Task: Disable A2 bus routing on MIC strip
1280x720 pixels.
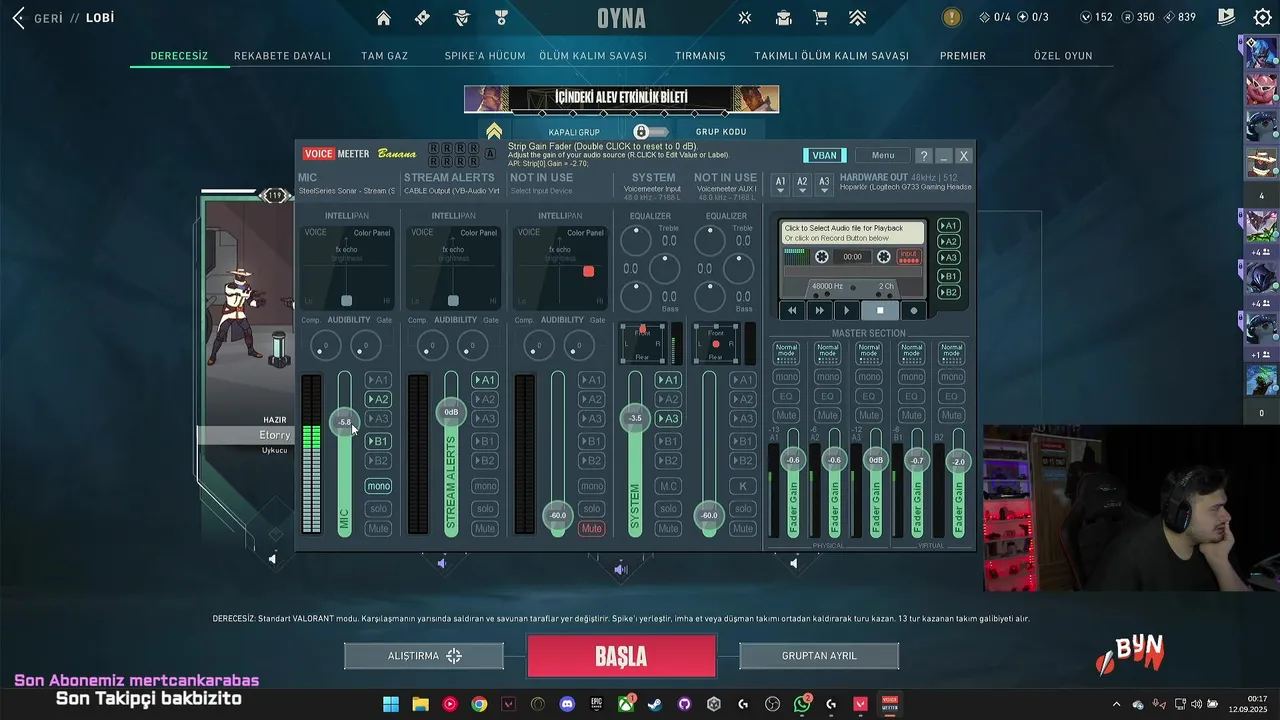Action: pos(378,399)
